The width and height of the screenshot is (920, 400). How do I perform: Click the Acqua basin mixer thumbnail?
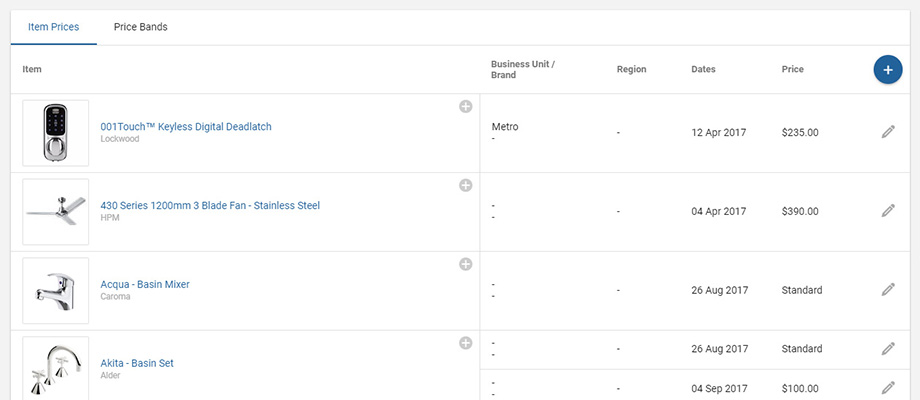pos(56,291)
